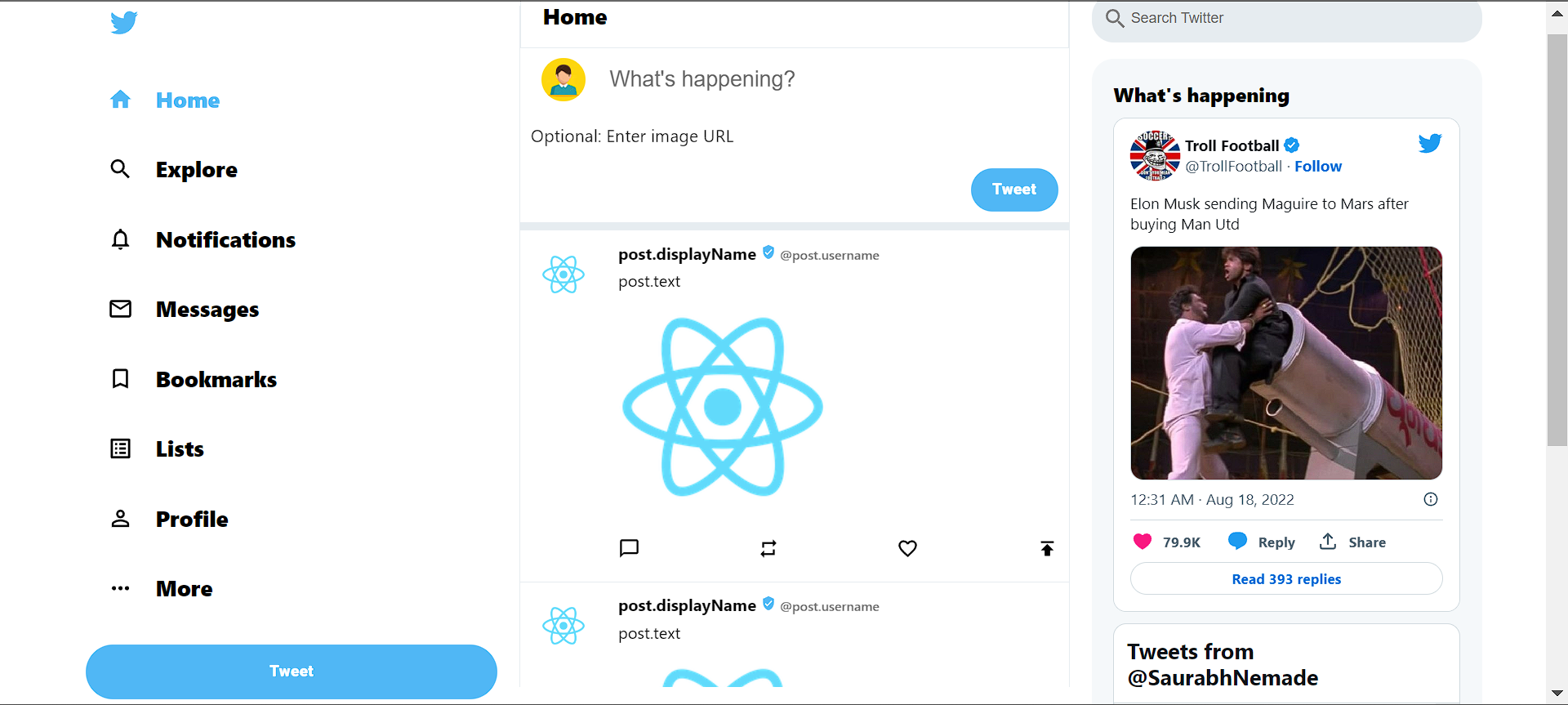This screenshot has height=705, width=1568.
Task: Like the first post with heart icon
Action: pos(907,548)
